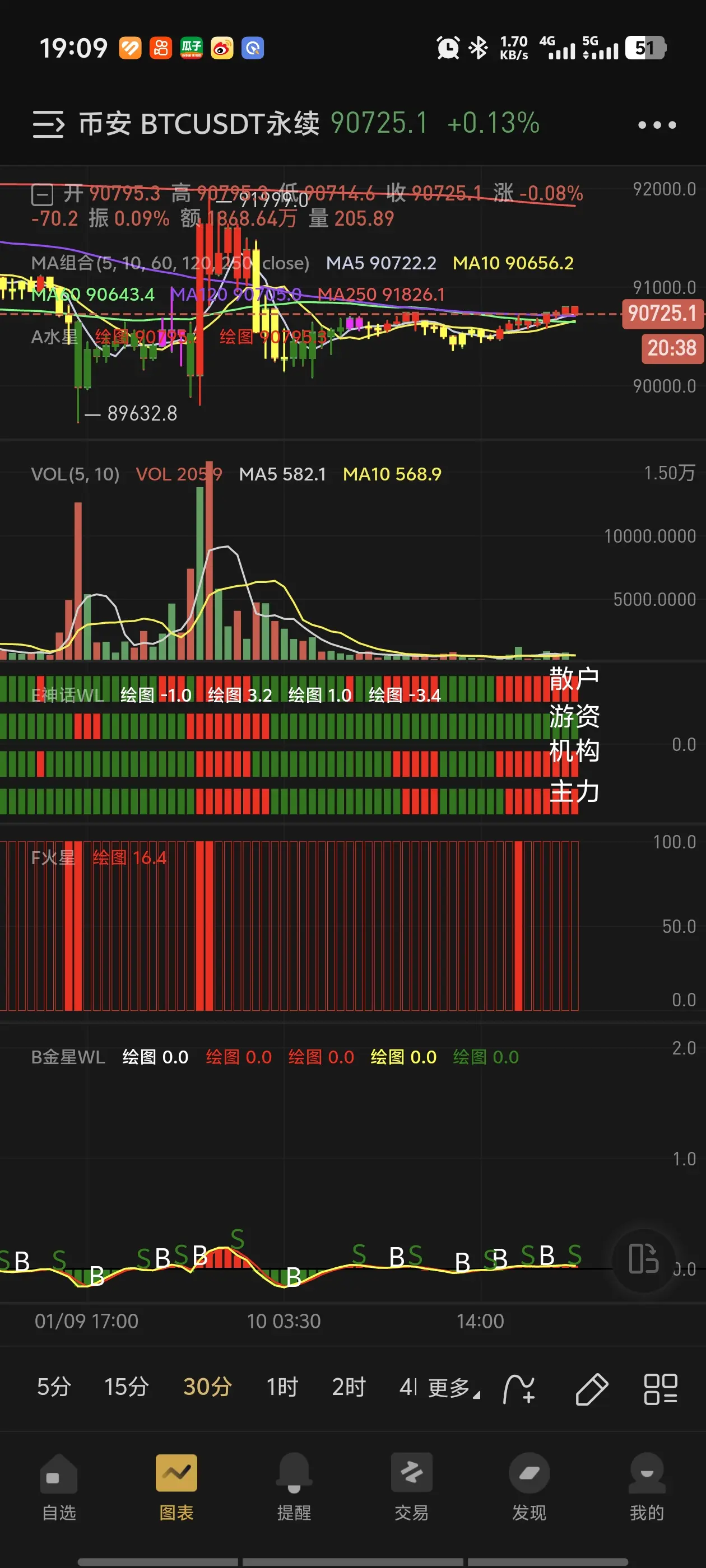Tap the 92000.0 price axis label
706x1568 pixels.
coord(664,189)
